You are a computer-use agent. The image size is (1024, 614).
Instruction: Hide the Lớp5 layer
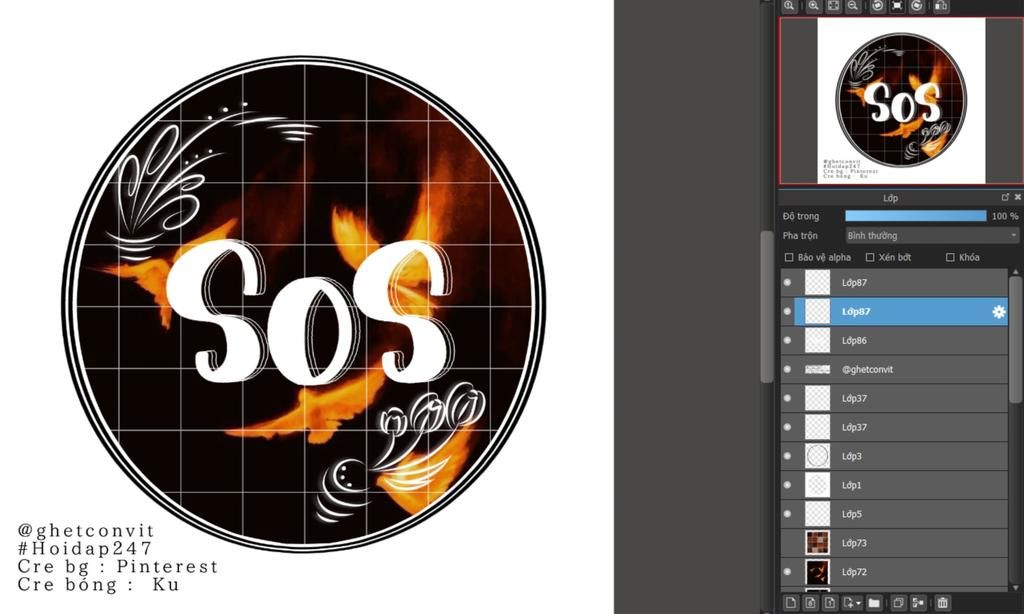[788, 513]
